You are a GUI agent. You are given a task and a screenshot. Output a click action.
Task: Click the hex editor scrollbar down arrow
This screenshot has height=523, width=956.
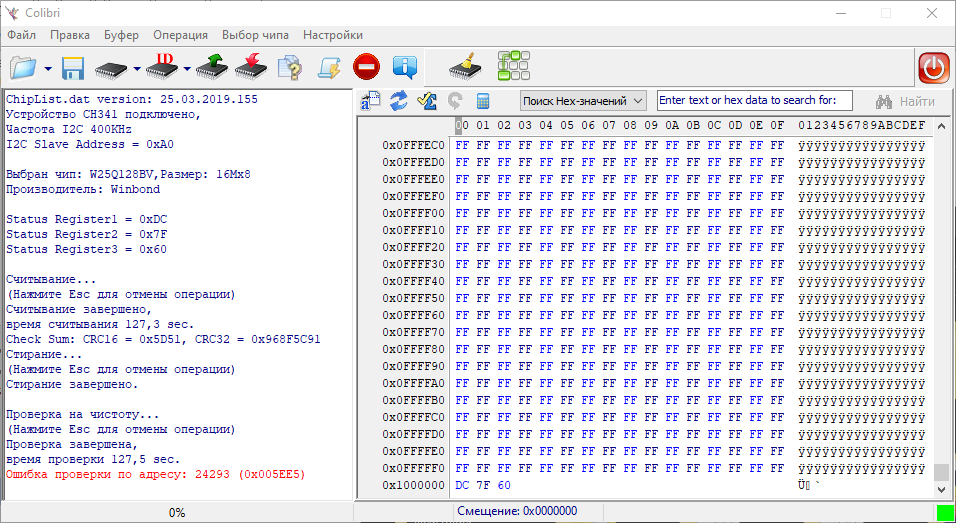[941, 489]
